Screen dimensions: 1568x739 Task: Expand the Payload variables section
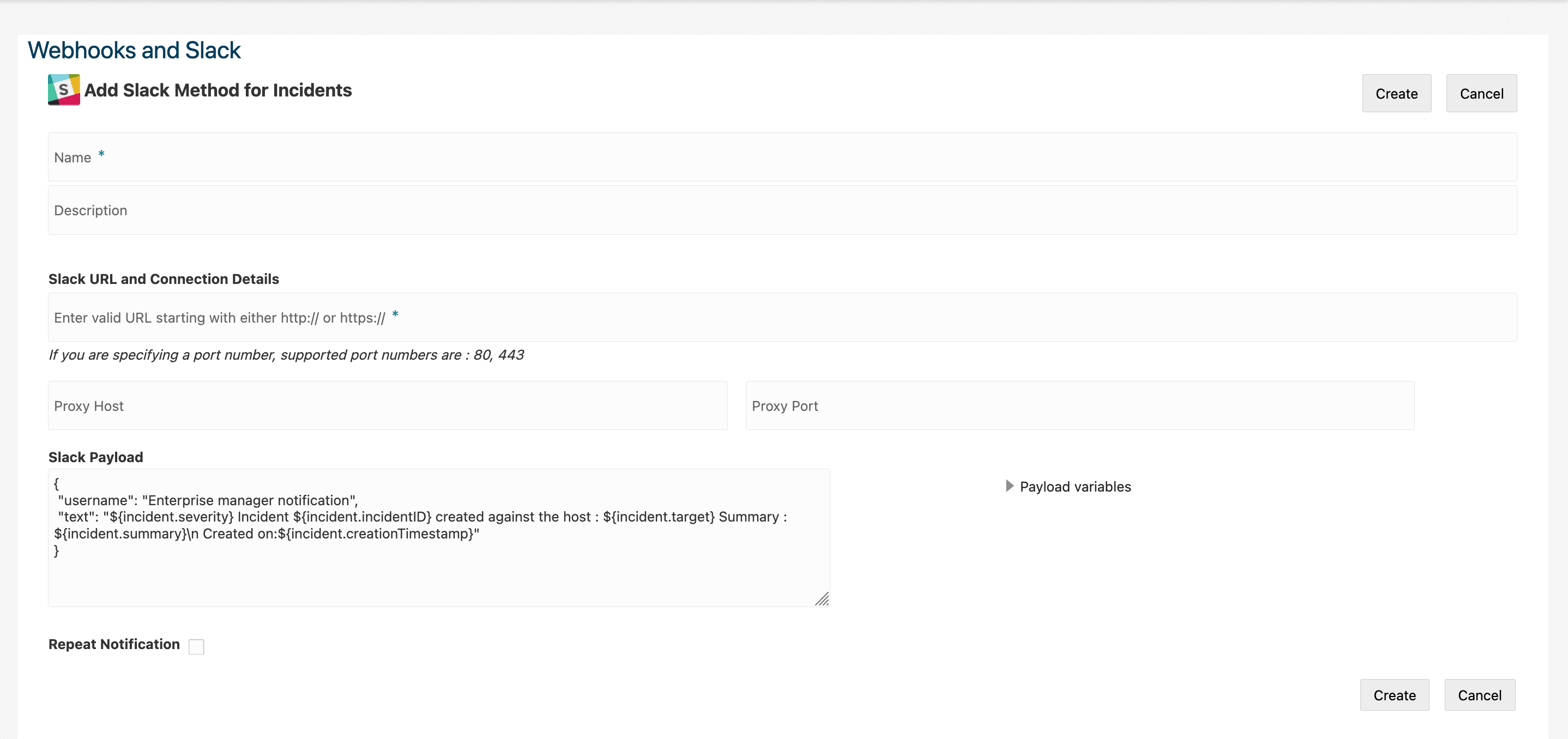pyautogui.click(x=1075, y=487)
